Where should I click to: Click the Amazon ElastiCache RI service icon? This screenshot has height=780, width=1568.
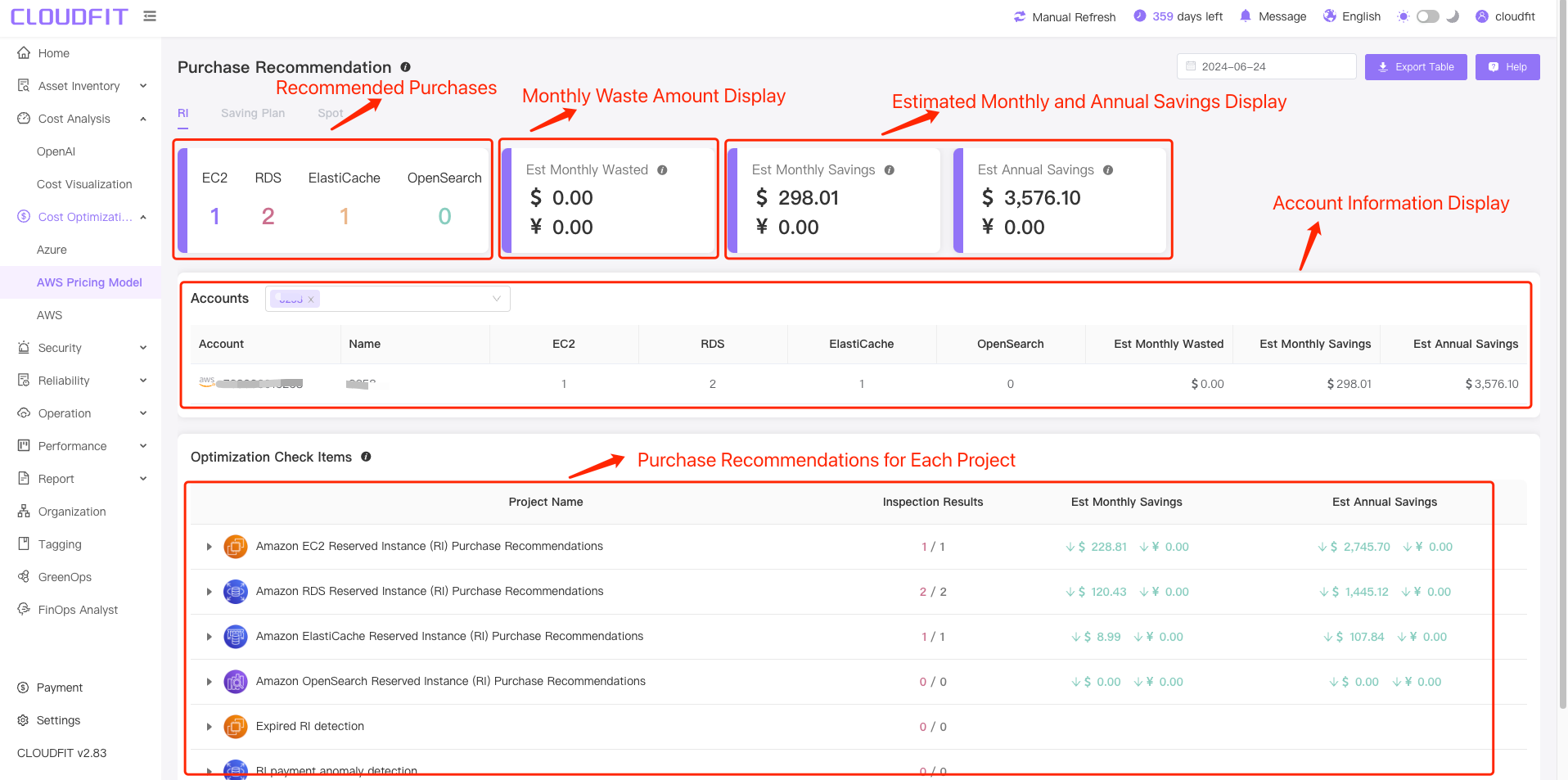point(236,637)
